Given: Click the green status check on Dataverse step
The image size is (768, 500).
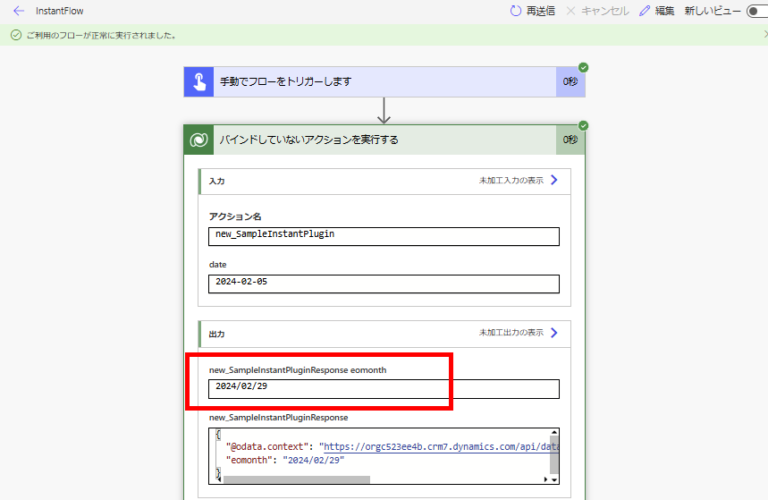Looking at the screenshot, I should [x=583, y=126].
